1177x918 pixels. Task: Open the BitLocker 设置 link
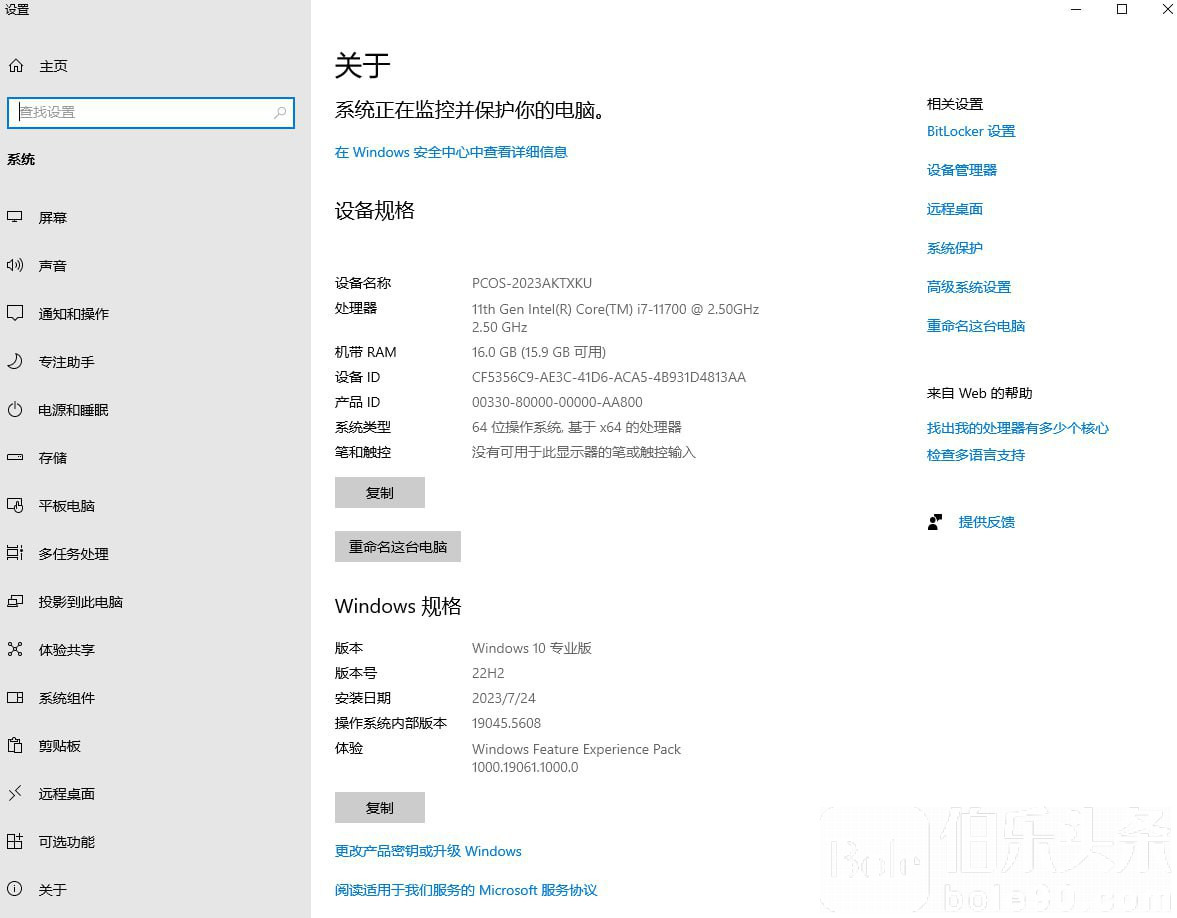(x=970, y=131)
